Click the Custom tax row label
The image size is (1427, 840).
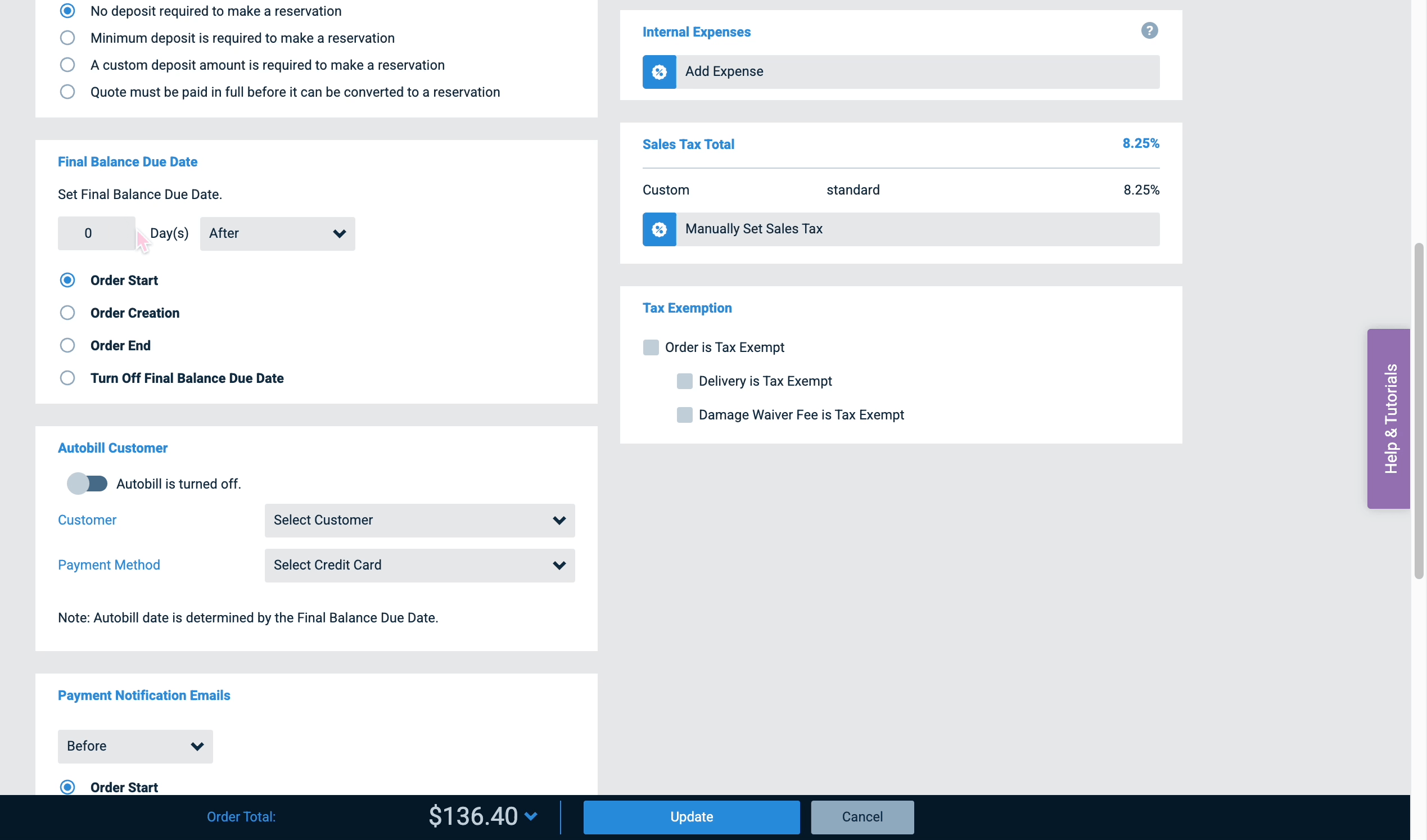666,189
